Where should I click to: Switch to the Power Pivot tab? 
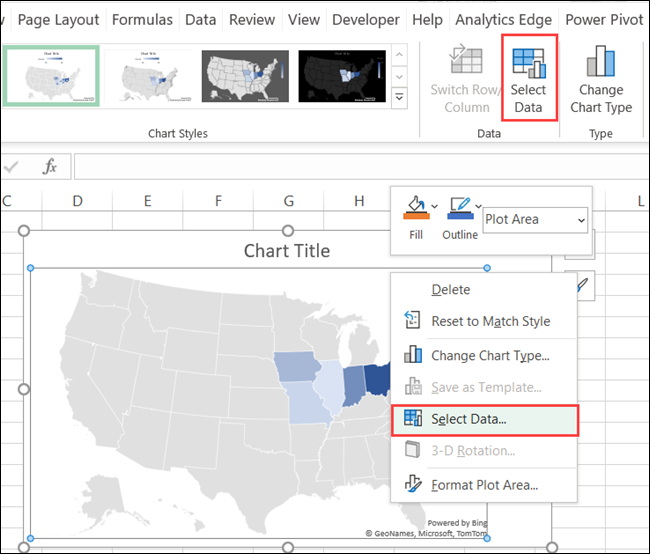[x=603, y=19]
